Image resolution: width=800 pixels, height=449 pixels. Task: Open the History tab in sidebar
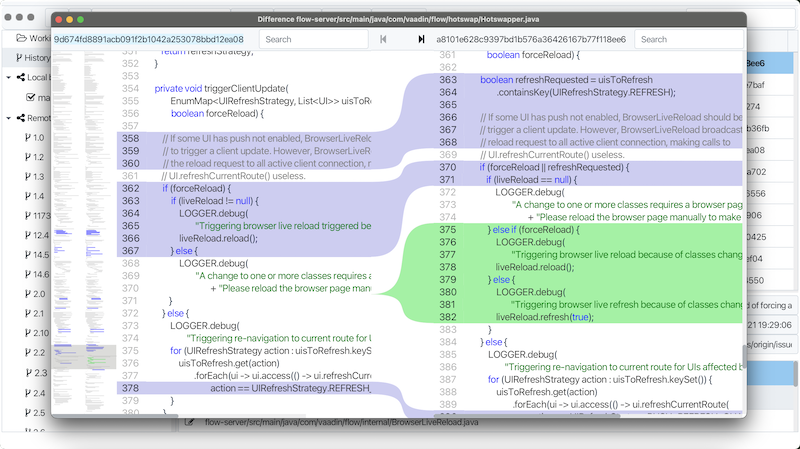[x=30, y=58]
